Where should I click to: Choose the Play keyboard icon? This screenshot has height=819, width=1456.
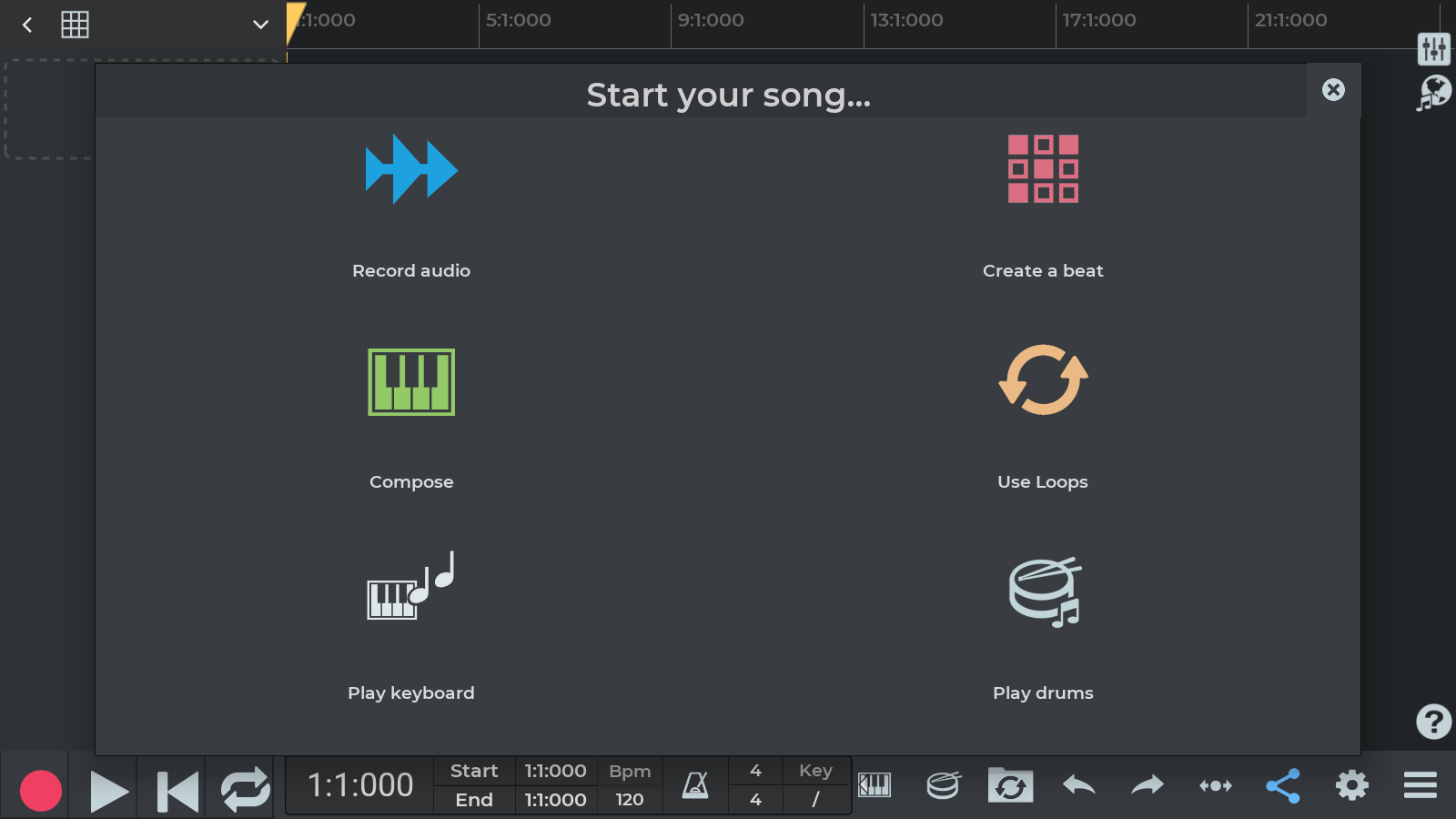tap(410, 586)
